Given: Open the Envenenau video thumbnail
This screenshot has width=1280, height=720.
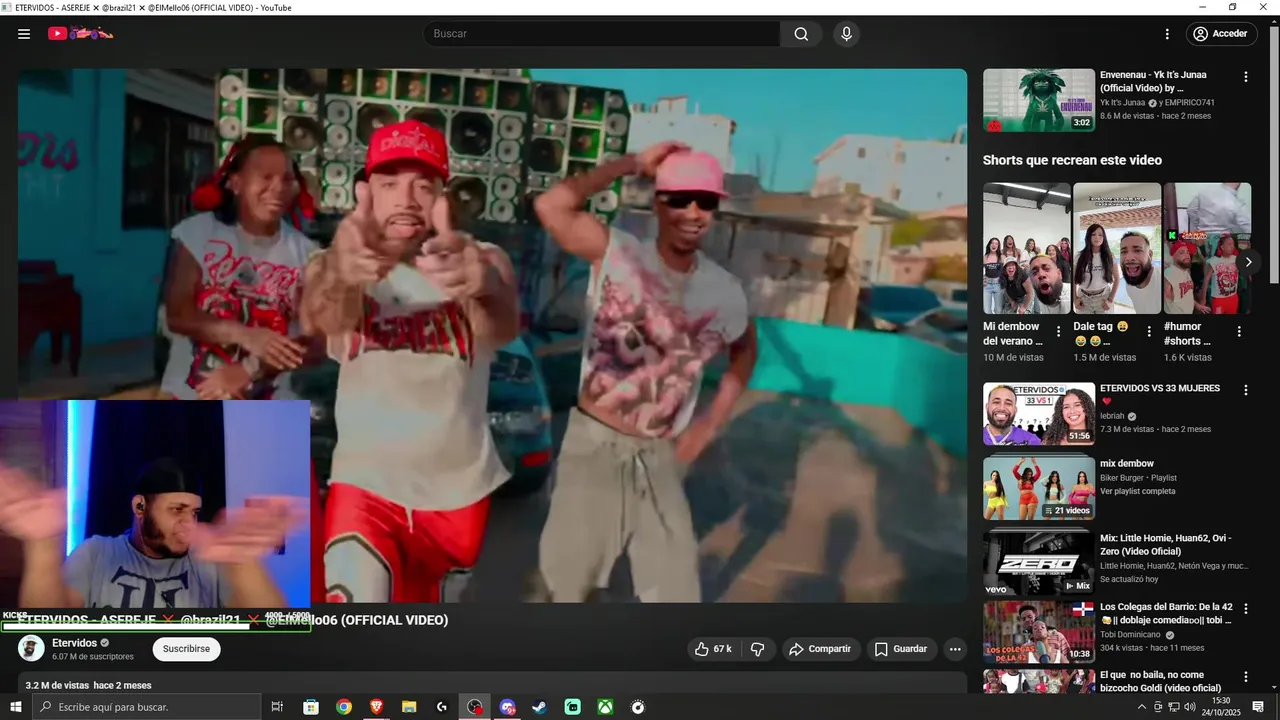Looking at the screenshot, I should click(1039, 100).
